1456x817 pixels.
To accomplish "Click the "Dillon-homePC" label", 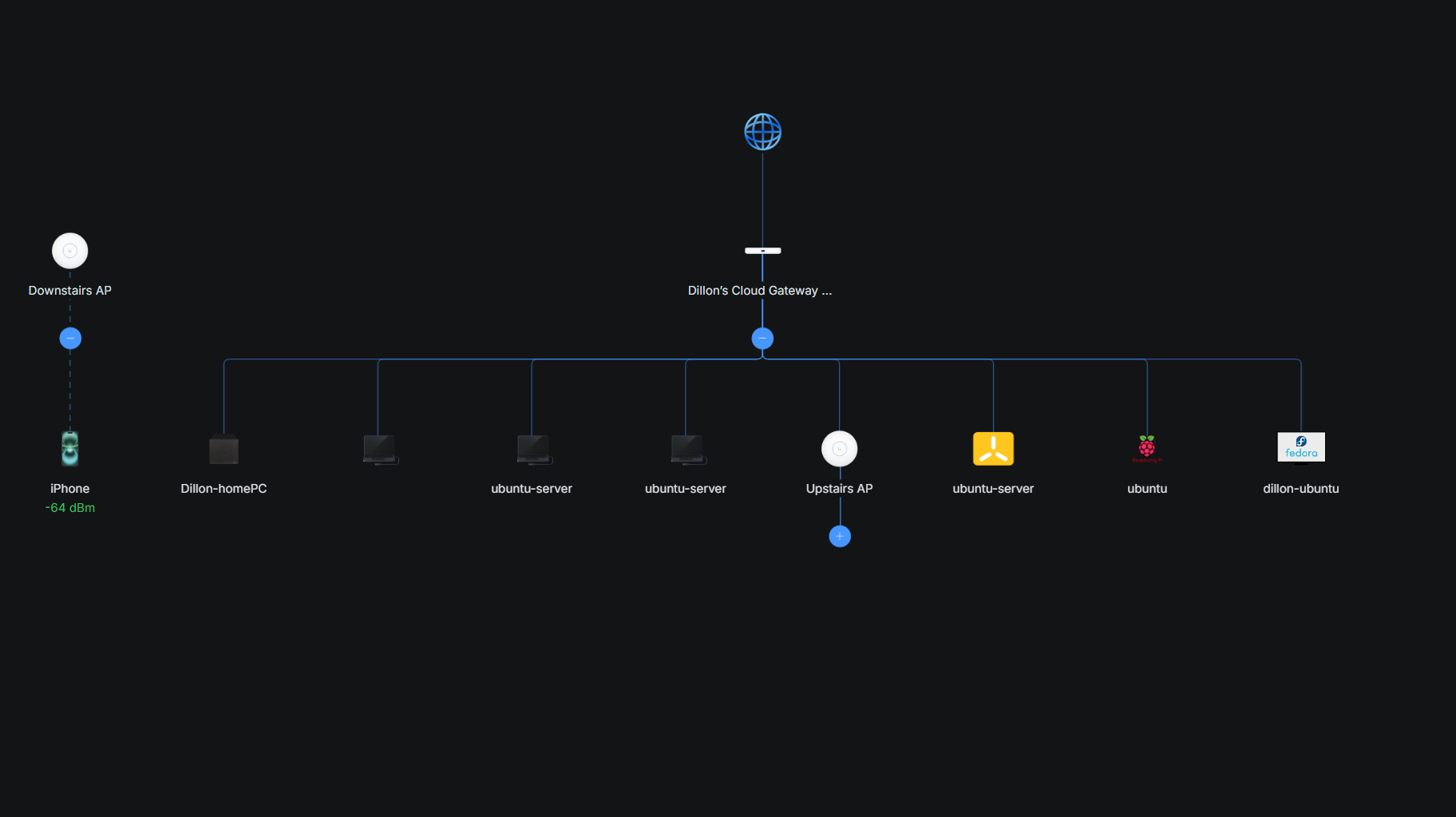I will 224,489.
